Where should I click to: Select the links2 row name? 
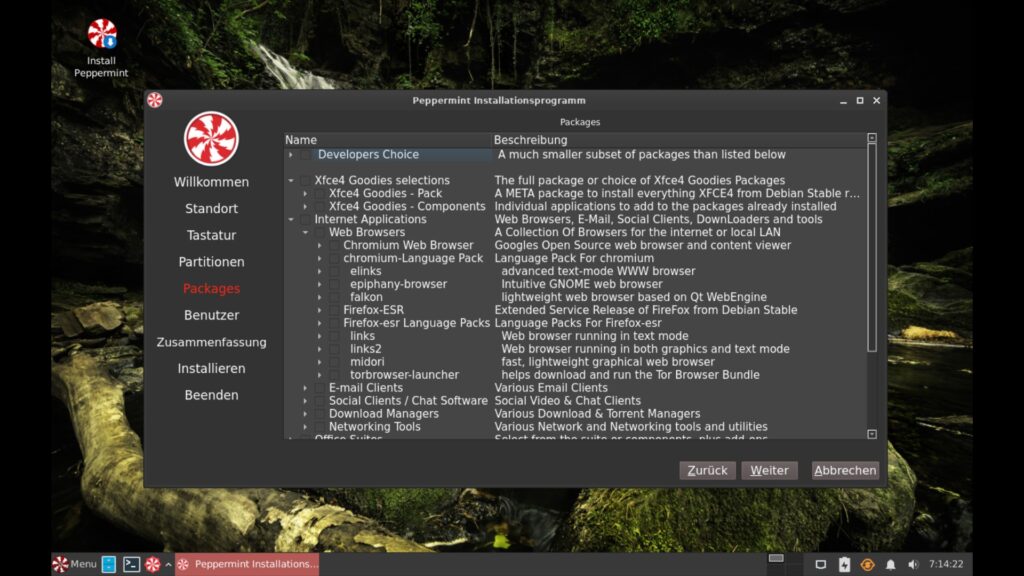(x=365, y=349)
